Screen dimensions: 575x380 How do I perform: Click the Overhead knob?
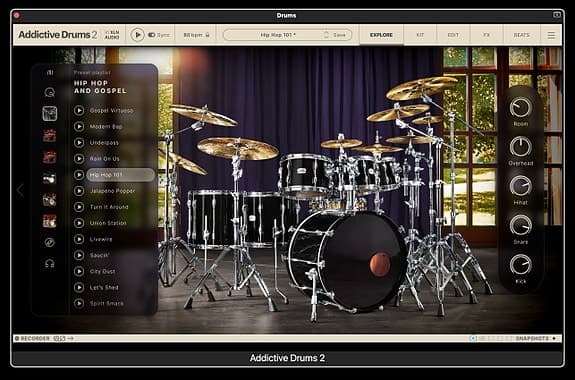tap(520, 146)
